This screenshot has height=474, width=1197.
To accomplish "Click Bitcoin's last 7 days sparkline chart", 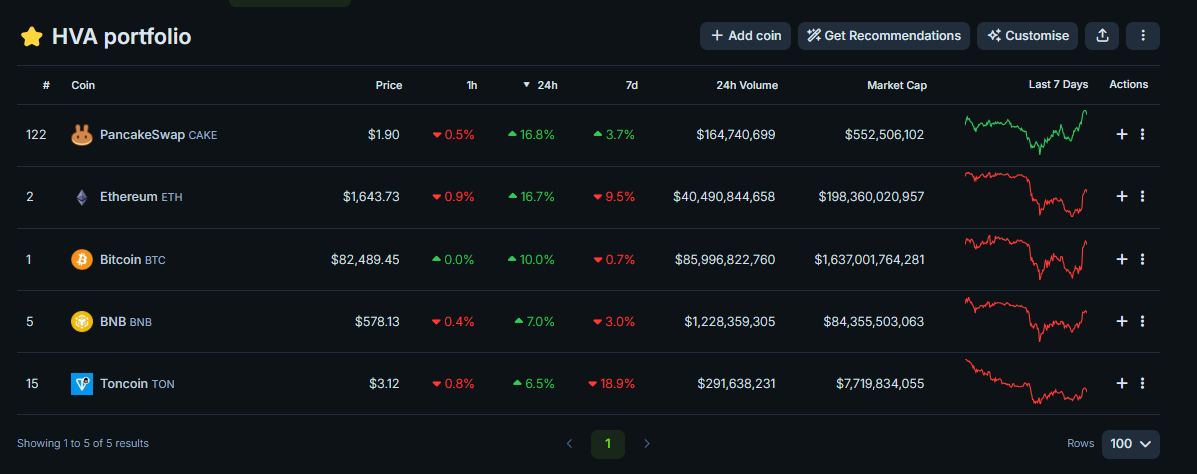I will coord(1026,258).
